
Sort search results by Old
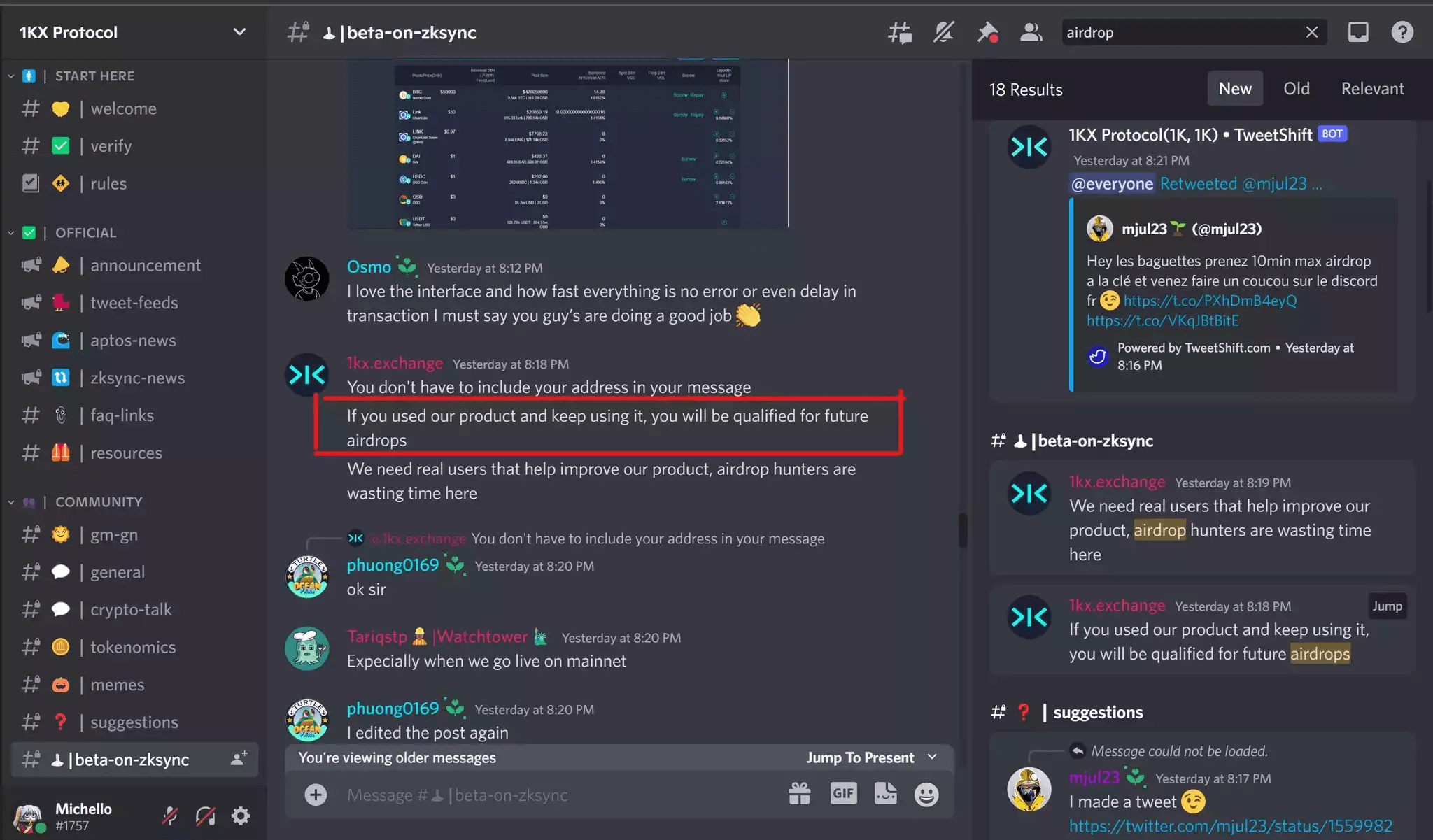point(1297,89)
